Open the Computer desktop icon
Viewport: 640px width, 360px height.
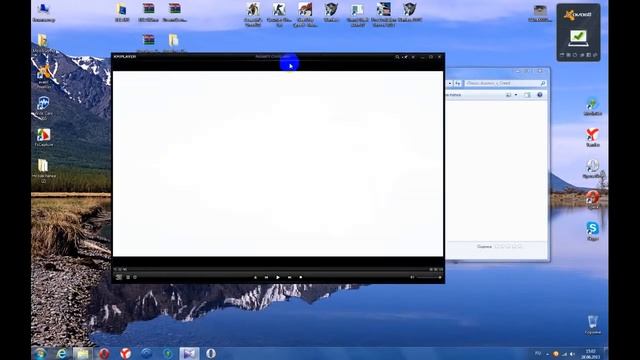(x=43, y=12)
